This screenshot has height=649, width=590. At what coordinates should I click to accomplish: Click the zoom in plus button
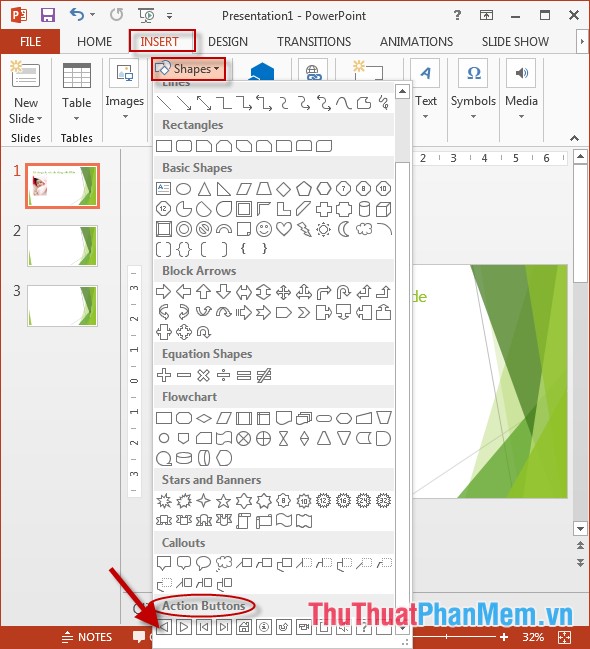coord(504,637)
